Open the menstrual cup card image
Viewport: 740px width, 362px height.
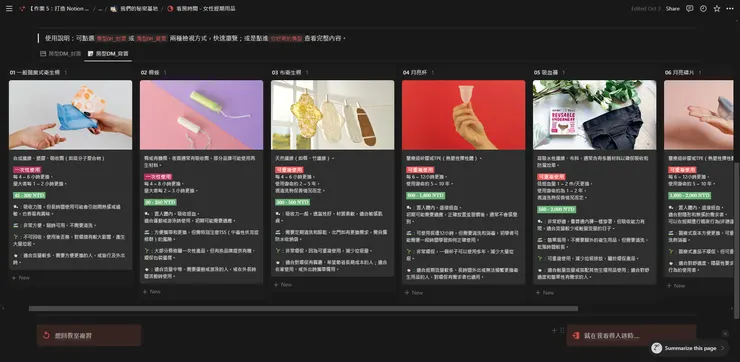(x=463, y=115)
